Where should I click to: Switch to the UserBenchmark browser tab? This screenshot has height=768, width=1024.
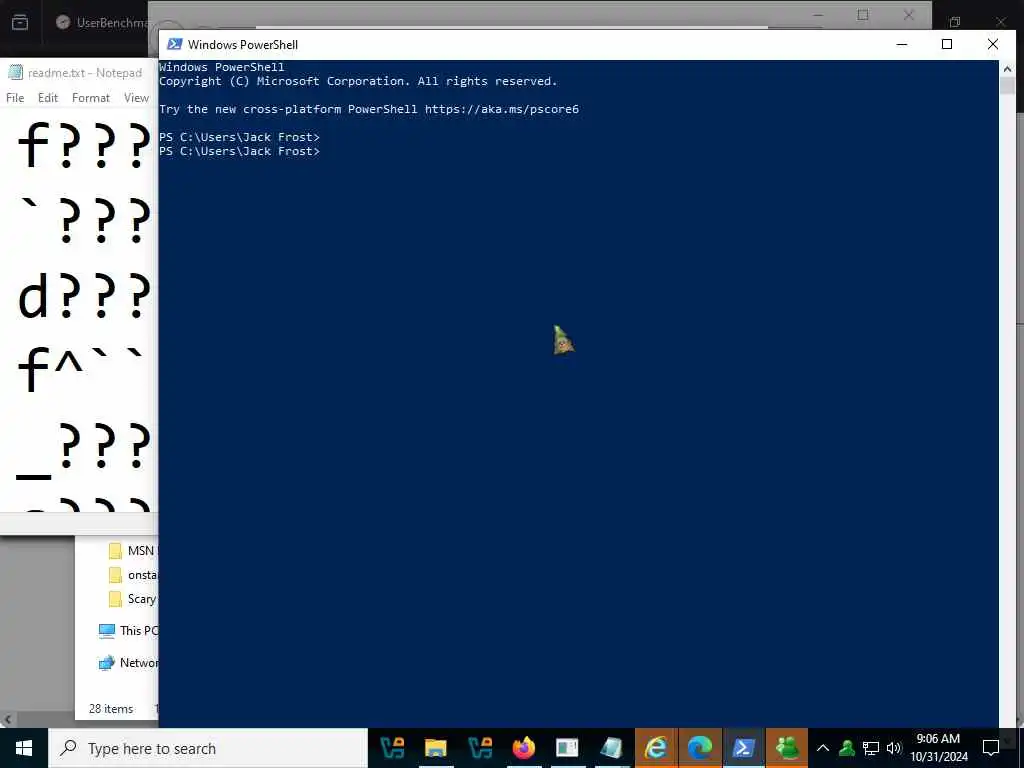[x=102, y=22]
